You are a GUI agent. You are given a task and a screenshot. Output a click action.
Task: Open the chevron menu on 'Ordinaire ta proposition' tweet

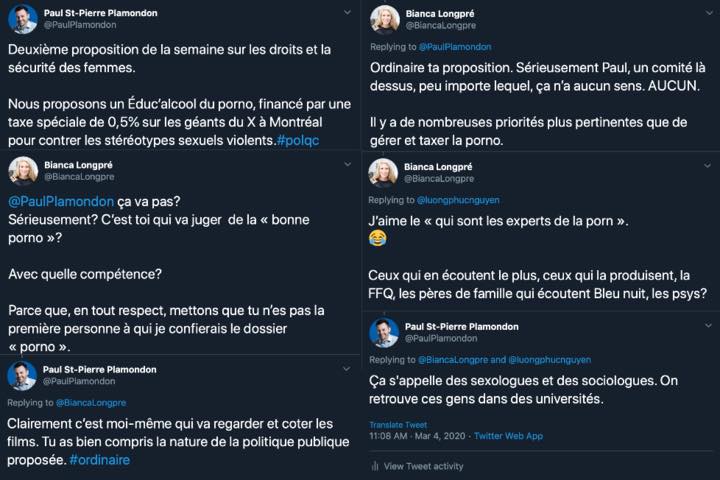[x=709, y=13]
